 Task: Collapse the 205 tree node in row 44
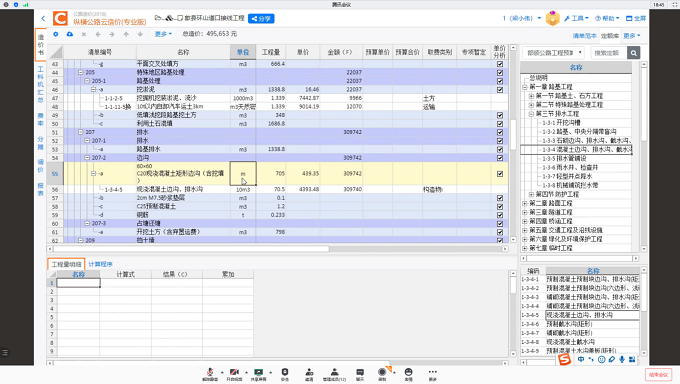pos(80,72)
